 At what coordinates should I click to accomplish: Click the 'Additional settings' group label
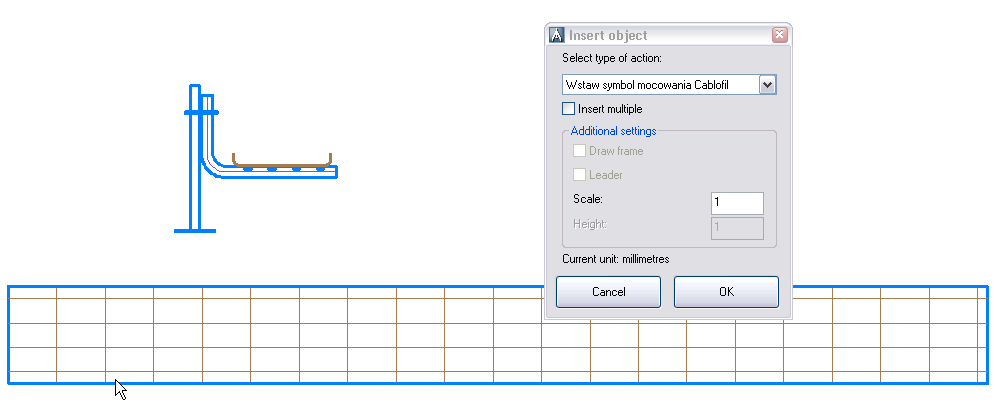(x=613, y=131)
